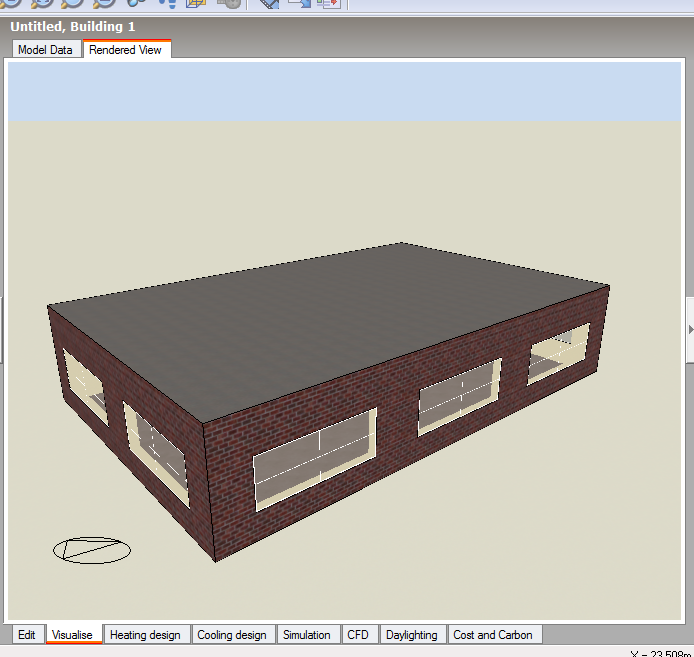This screenshot has height=657, width=694.
Task: Click the wireframe box toolbar icon
Action: click(x=197, y=4)
